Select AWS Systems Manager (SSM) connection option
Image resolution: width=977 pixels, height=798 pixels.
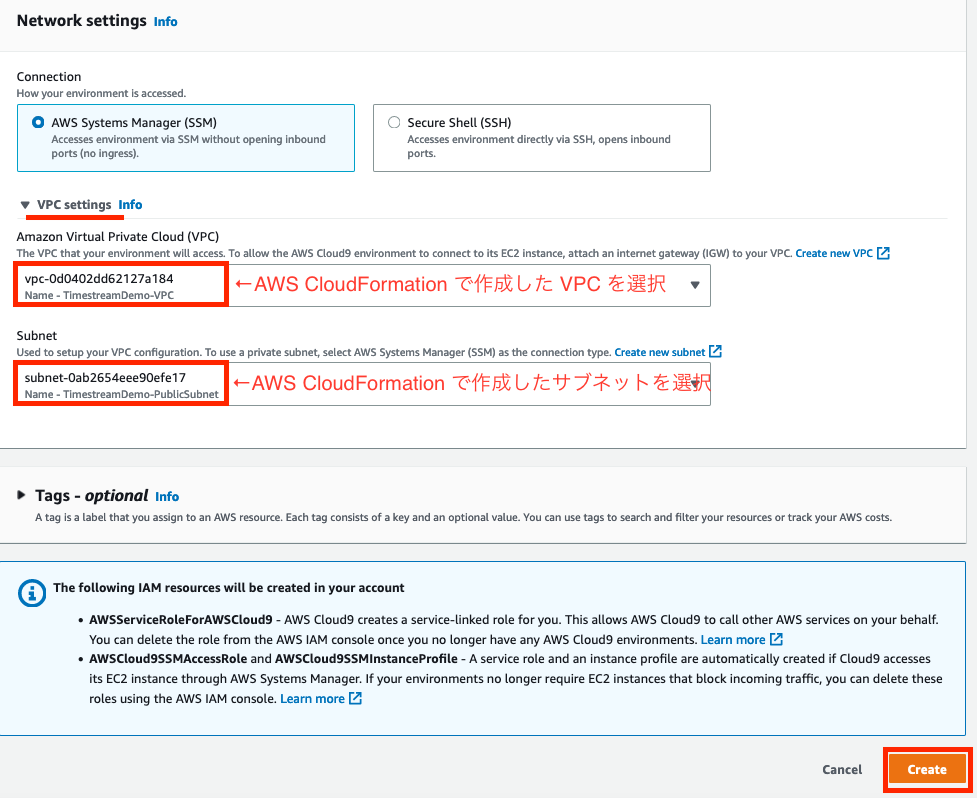(x=36, y=122)
